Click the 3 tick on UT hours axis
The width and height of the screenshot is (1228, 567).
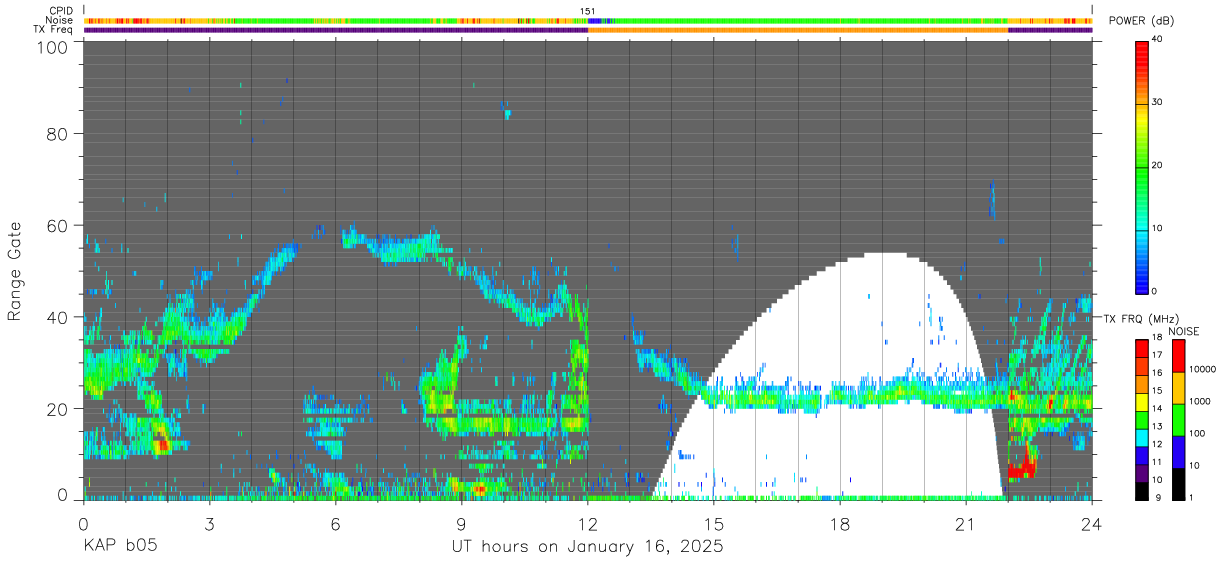click(210, 523)
